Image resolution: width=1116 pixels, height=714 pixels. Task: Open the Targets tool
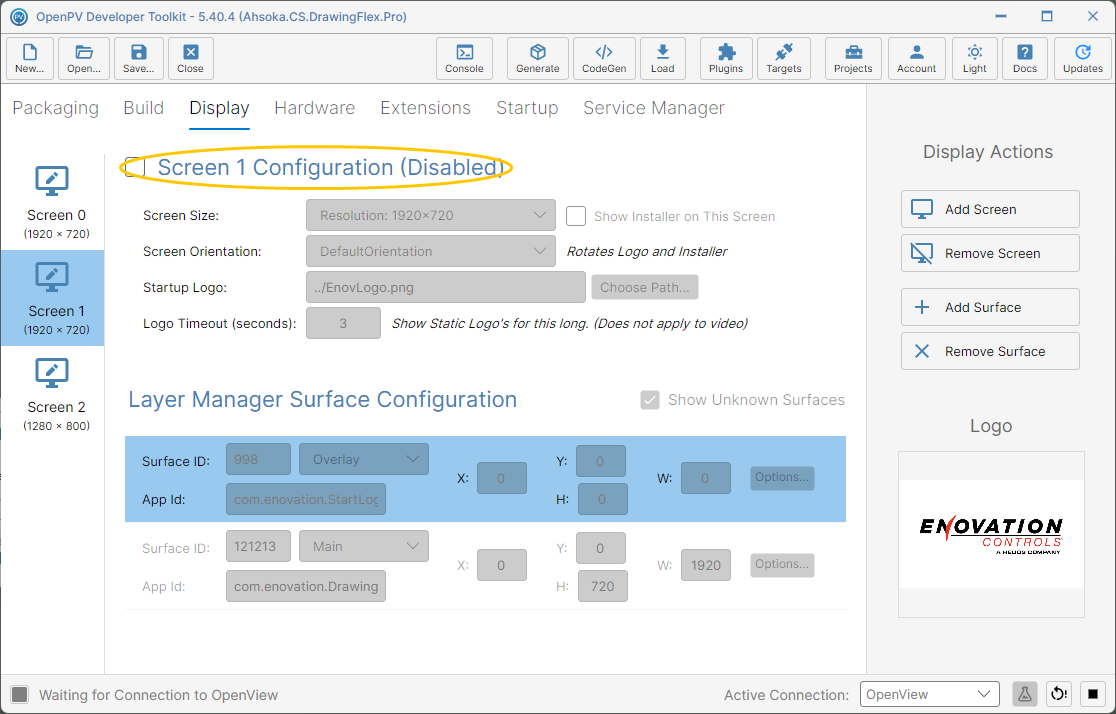tap(784, 58)
